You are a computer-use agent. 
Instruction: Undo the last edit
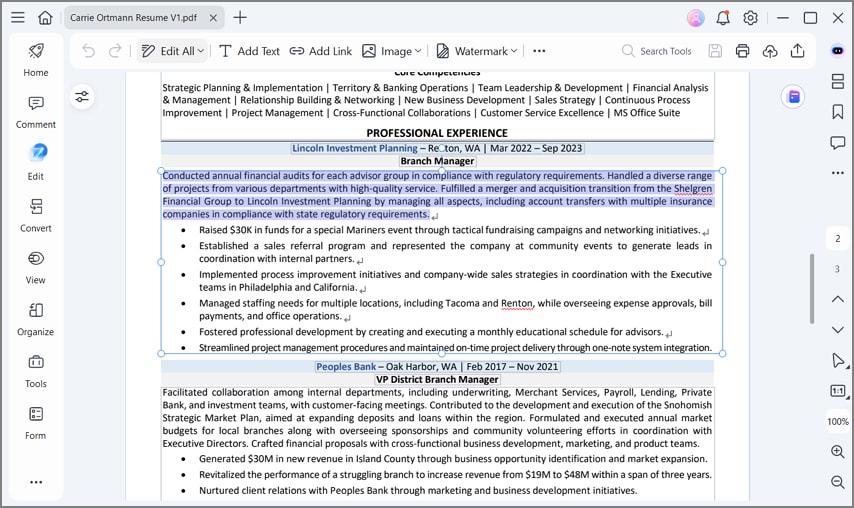click(x=88, y=51)
